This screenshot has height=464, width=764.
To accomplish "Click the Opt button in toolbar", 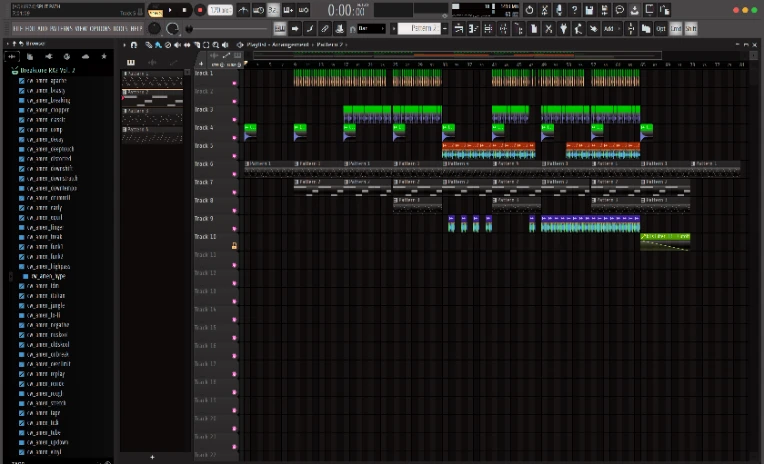I will click(661, 29).
